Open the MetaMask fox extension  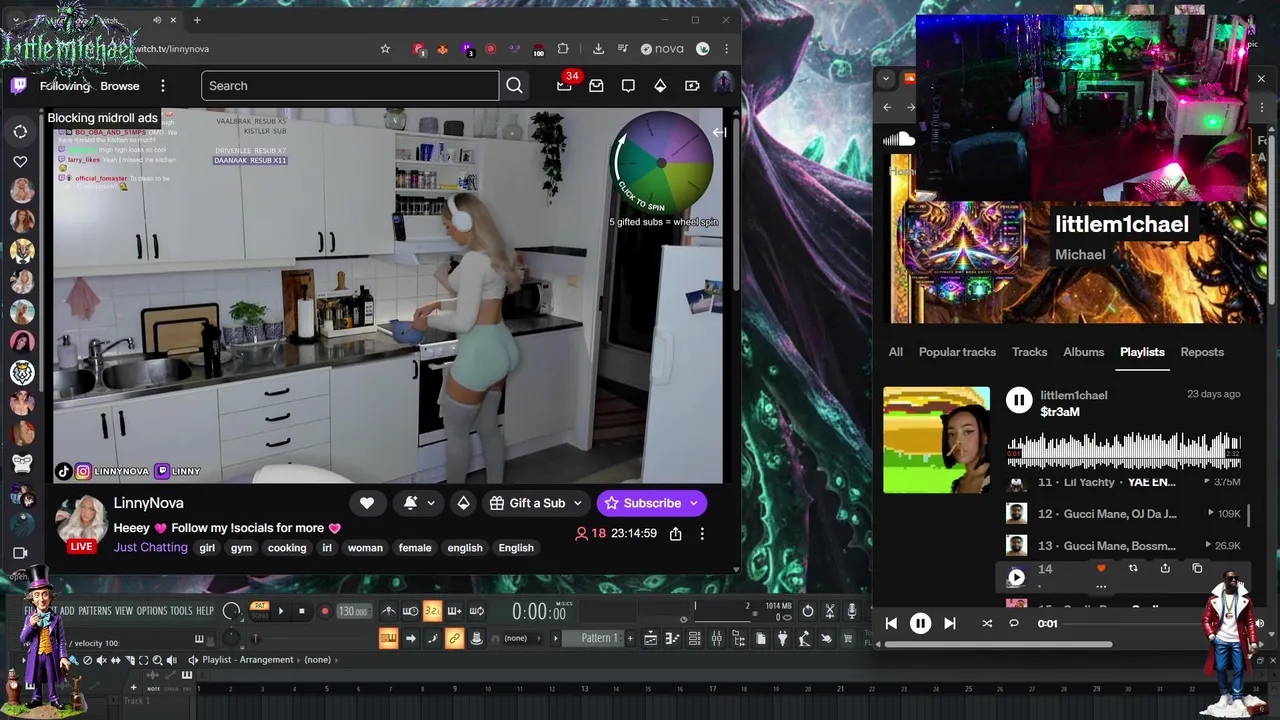442,49
